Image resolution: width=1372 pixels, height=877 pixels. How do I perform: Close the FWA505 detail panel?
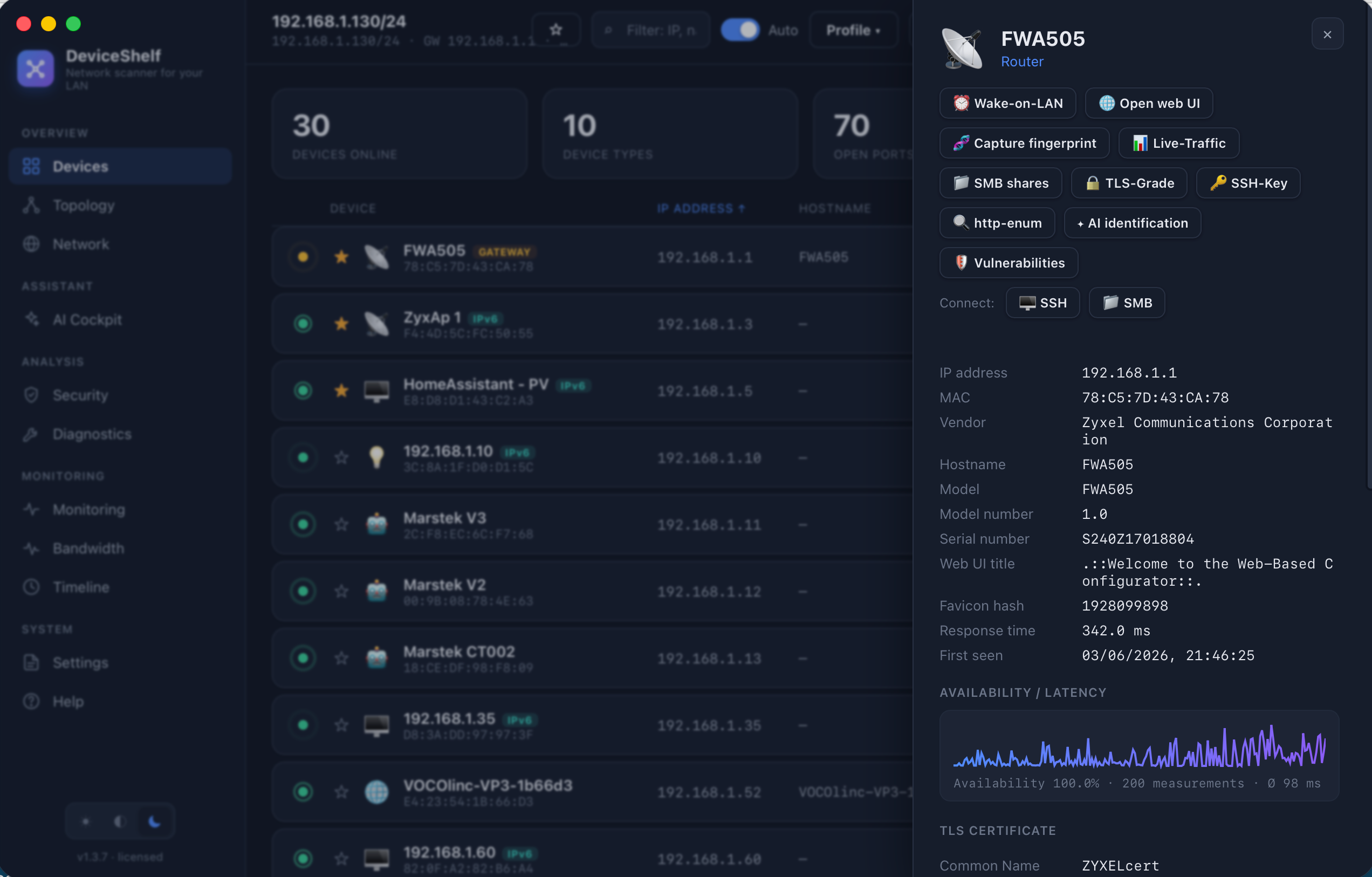[x=1327, y=34]
